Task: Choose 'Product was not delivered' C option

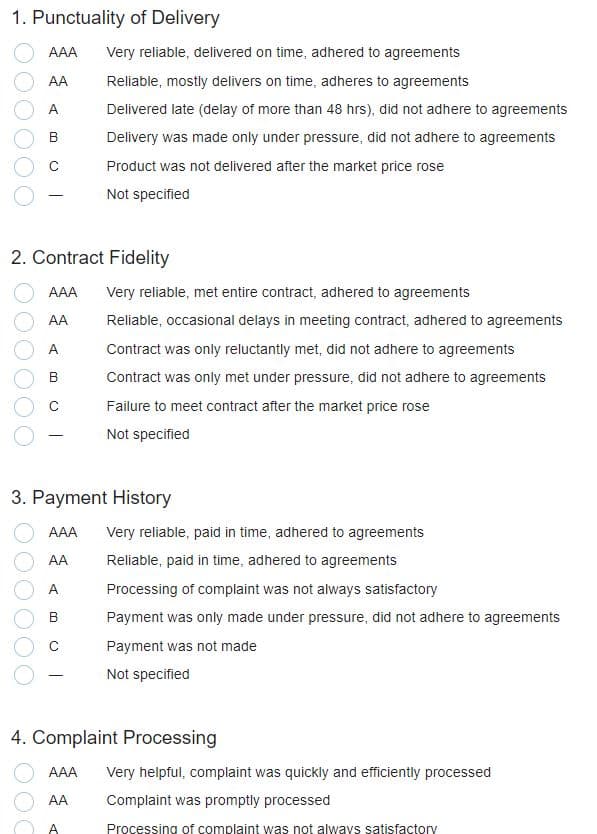Action: (x=24, y=166)
